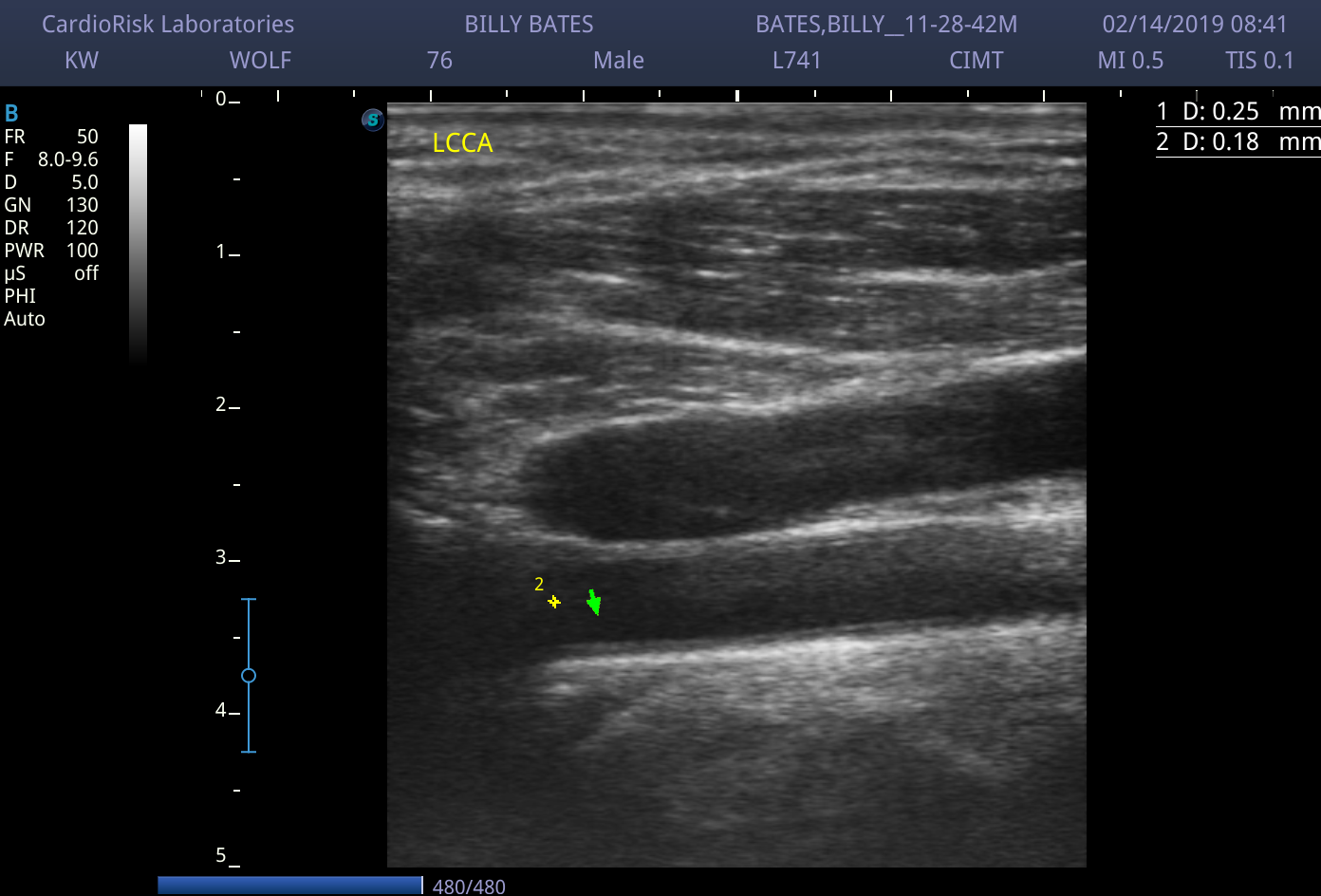
Task: Click the LCCA annotation label
Action: click(462, 143)
